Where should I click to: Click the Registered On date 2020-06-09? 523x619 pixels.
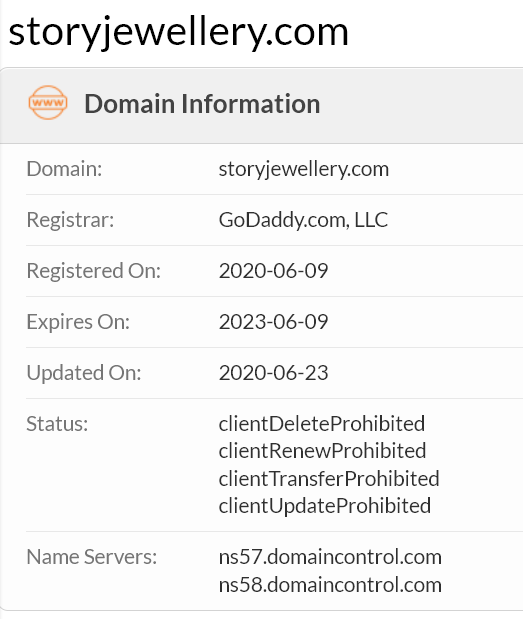pyautogui.click(x=274, y=271)
